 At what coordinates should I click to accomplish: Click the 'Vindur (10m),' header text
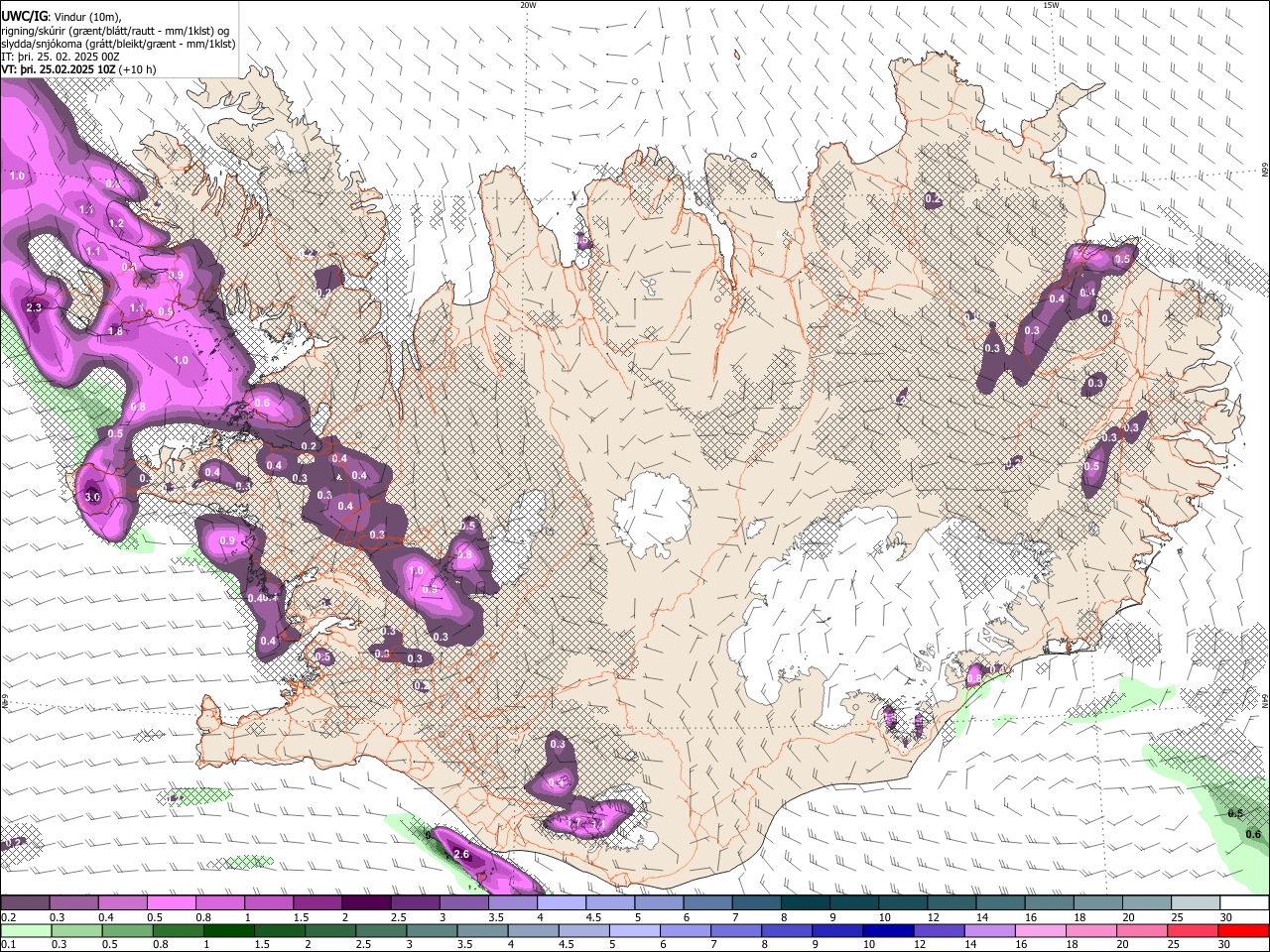(x=86, y=17)
